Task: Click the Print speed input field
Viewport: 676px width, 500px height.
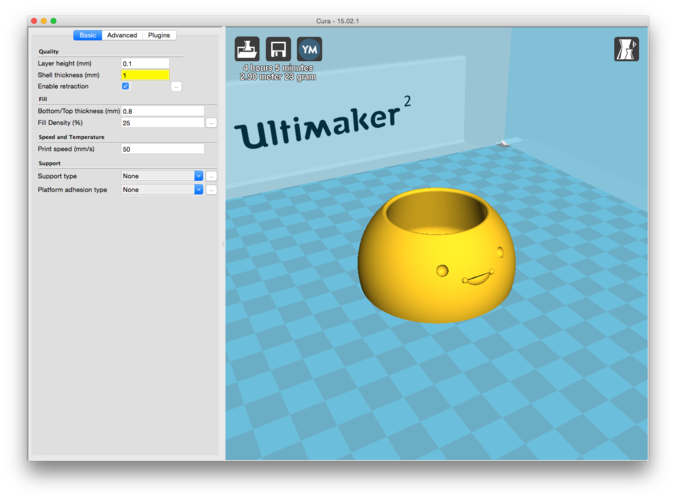Action: (163, 149)
